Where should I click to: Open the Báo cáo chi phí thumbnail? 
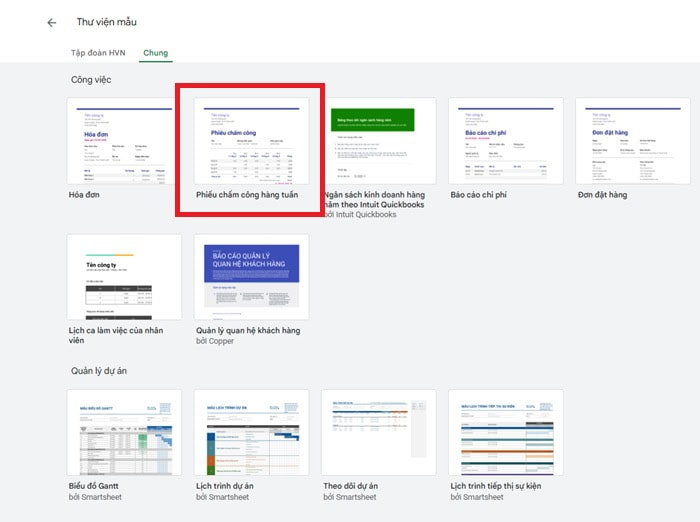pyautogui.click(x=506, y=140)
